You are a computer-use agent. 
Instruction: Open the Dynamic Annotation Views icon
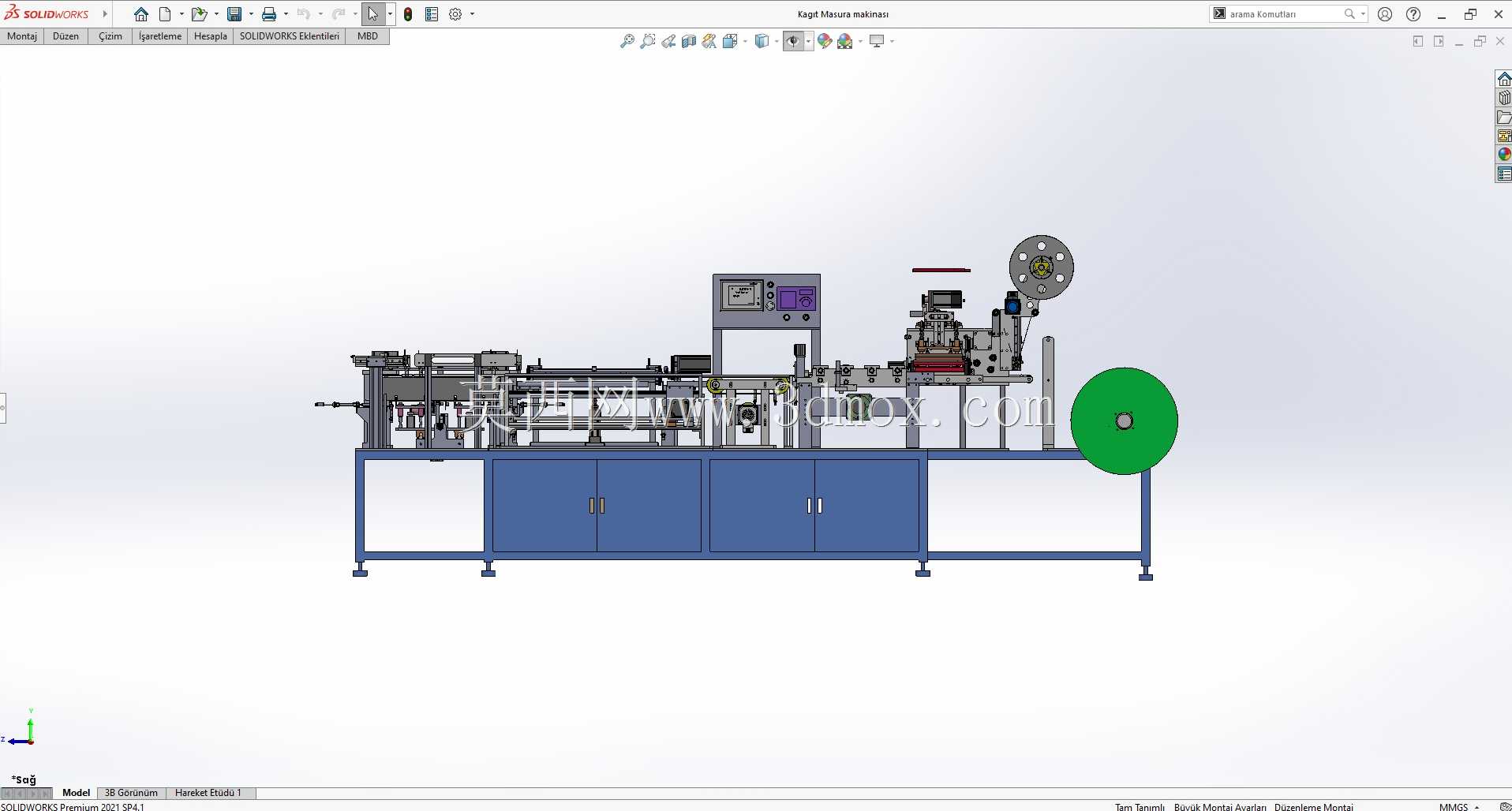(x=709, y=41)
